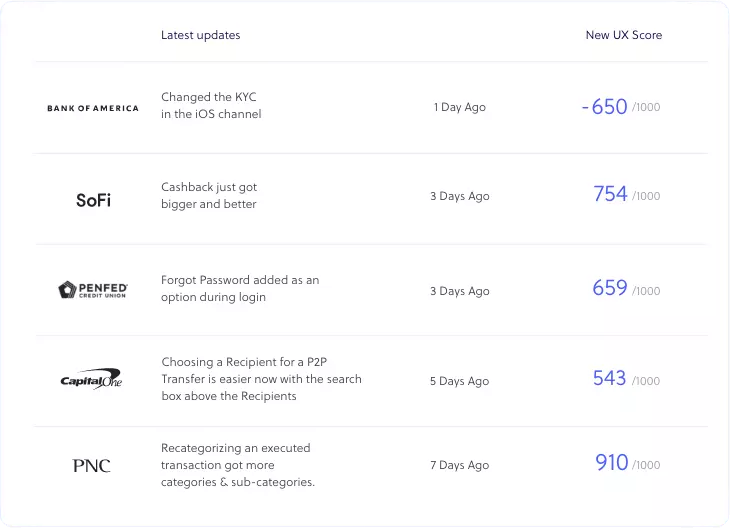The width and height of the screenshot is (730, 528).
Task: Click the 754 UX score
Action: click(x=610, y=194)
